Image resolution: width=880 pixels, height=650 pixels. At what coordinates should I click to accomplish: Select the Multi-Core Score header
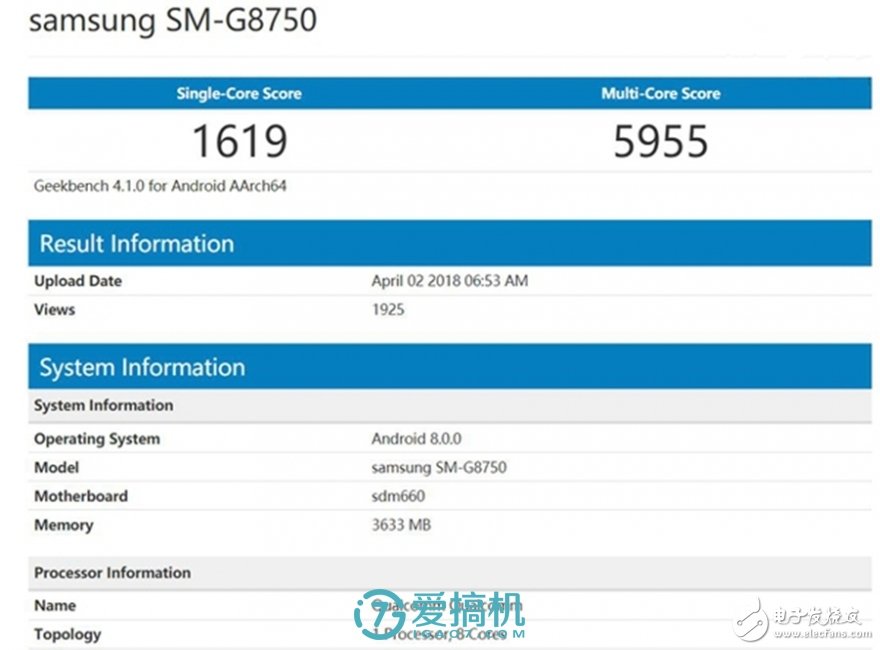pyautogui.click(x=660, y=93)
